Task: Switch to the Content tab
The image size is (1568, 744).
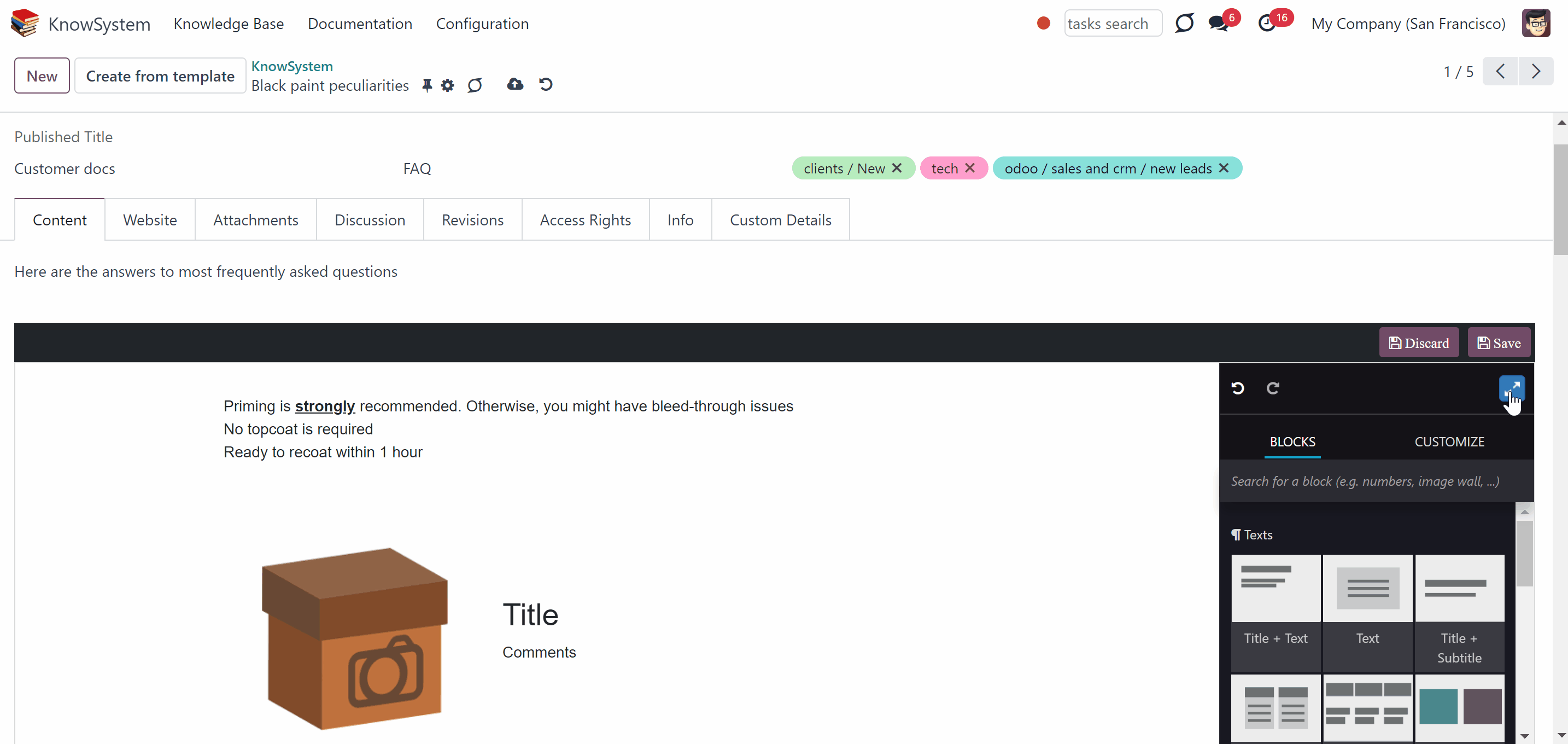Action: (x=60, y=220)
